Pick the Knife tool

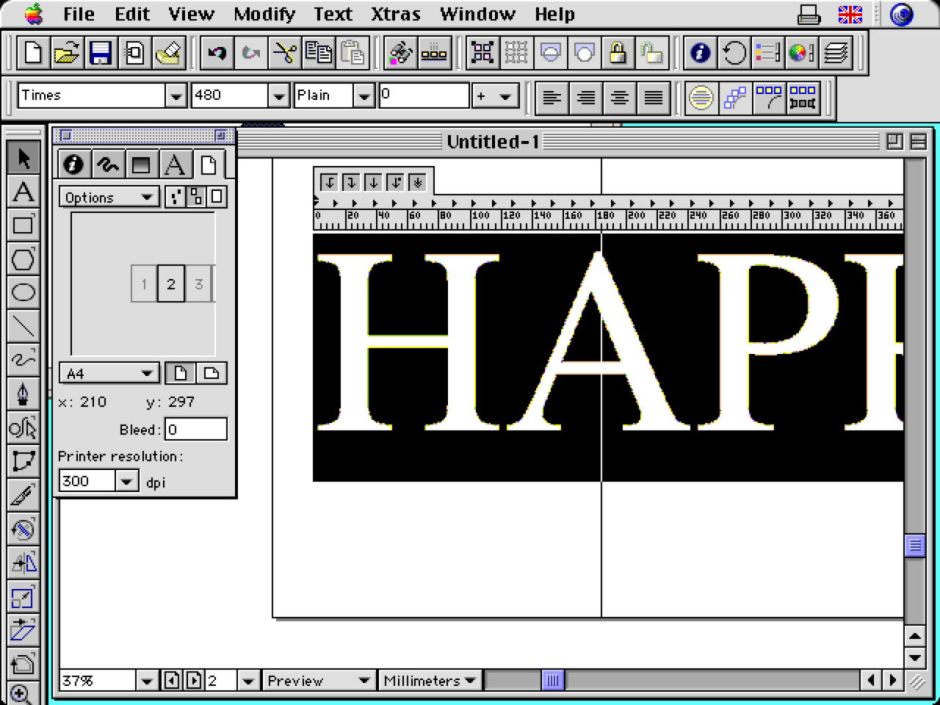point(23,495)
